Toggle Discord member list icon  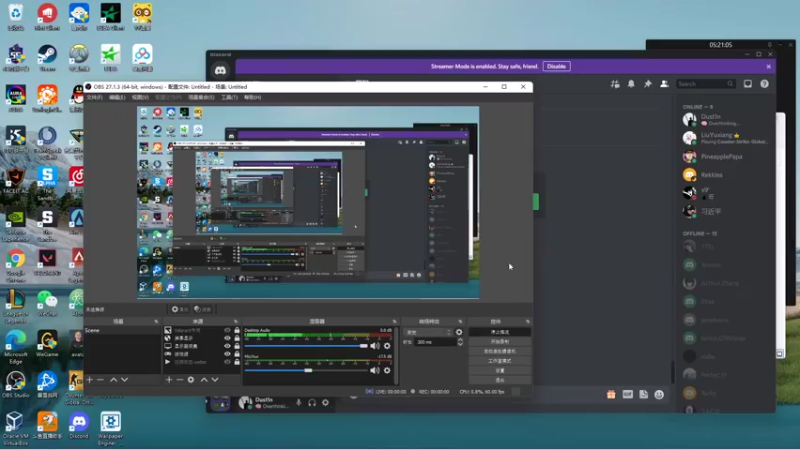(x=664, y=84)
